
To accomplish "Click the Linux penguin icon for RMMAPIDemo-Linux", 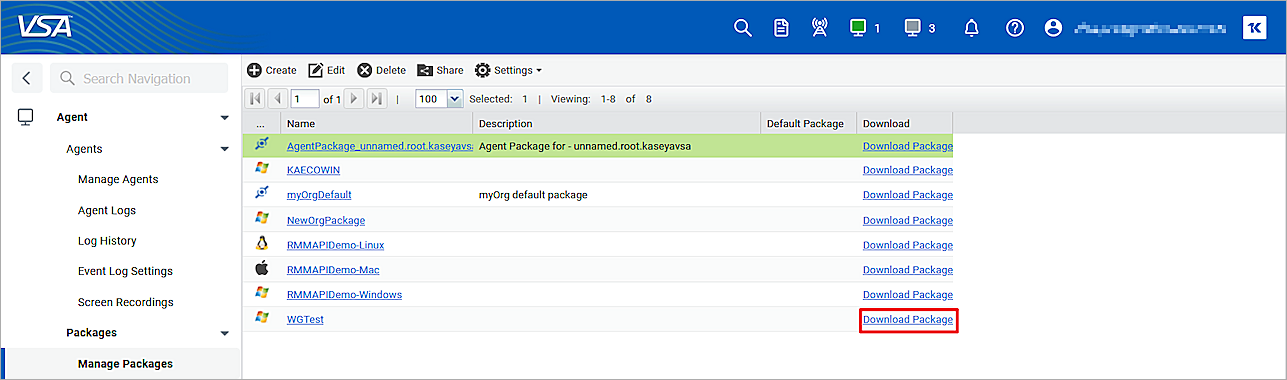I will click(x=262, y=243).
